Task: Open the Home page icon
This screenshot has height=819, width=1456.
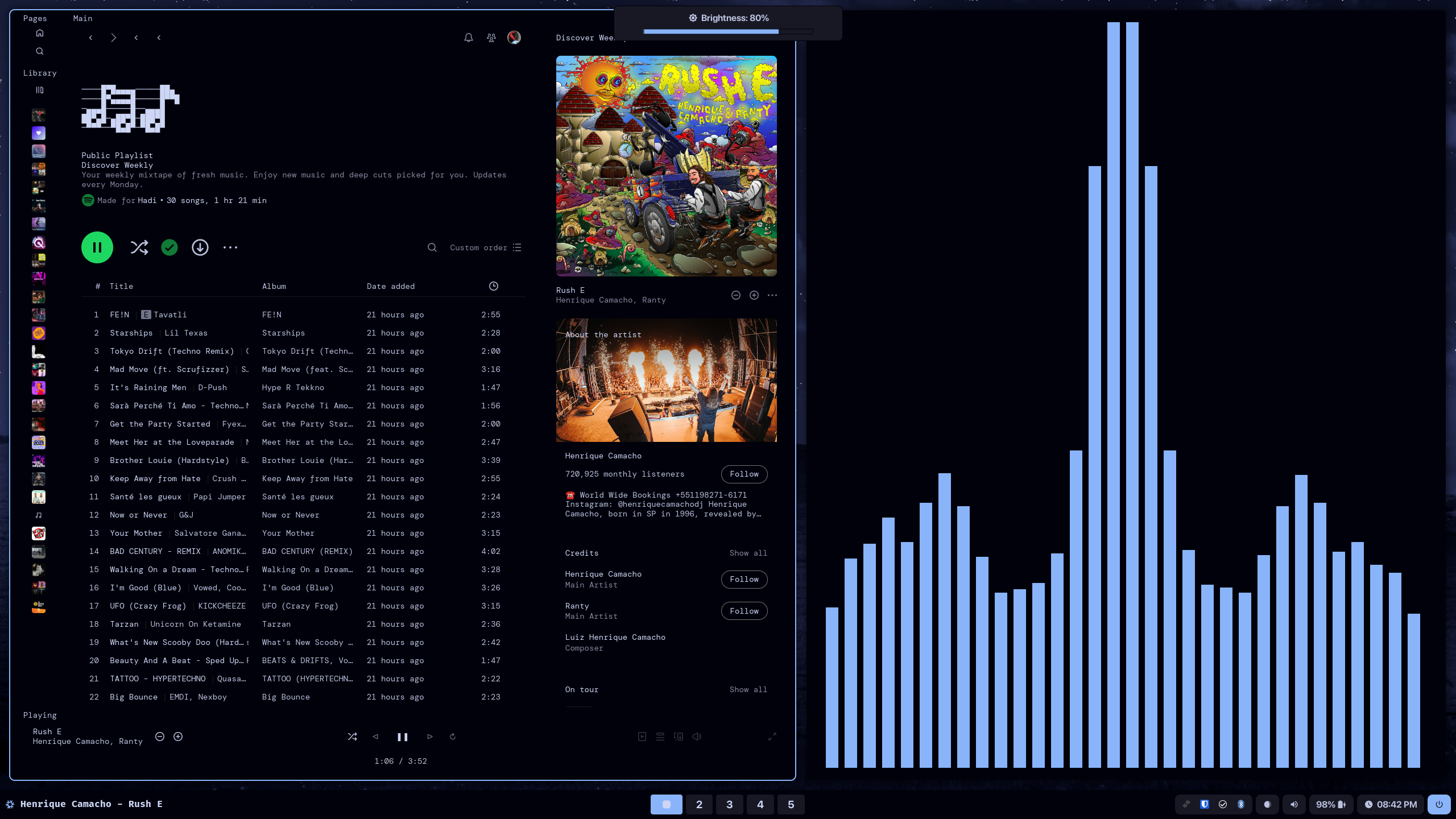Action: (39, 33)
